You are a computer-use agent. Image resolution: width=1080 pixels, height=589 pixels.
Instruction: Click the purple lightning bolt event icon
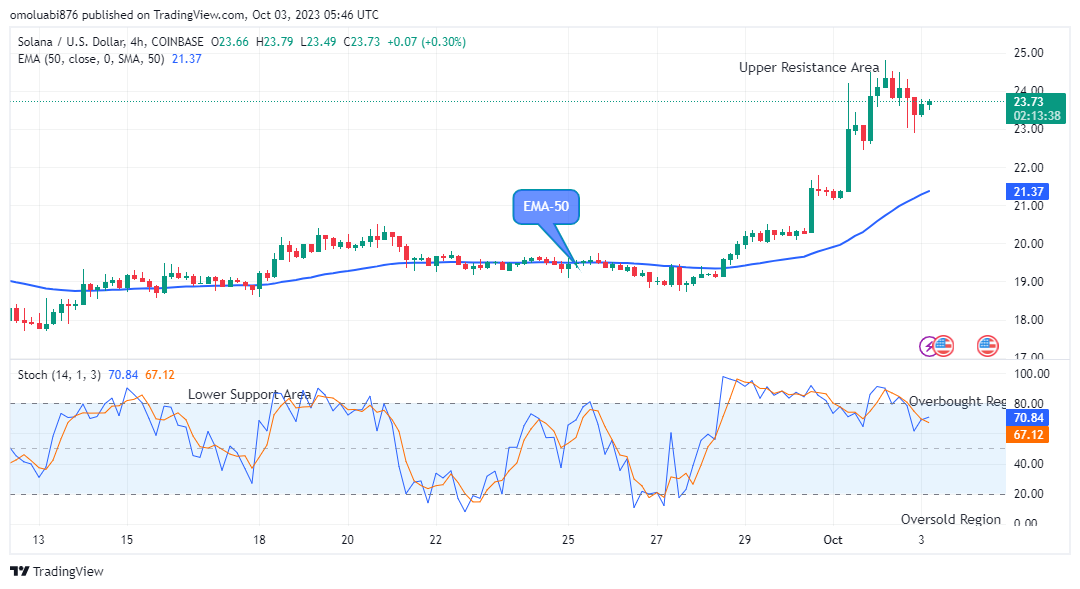point(931,346)
